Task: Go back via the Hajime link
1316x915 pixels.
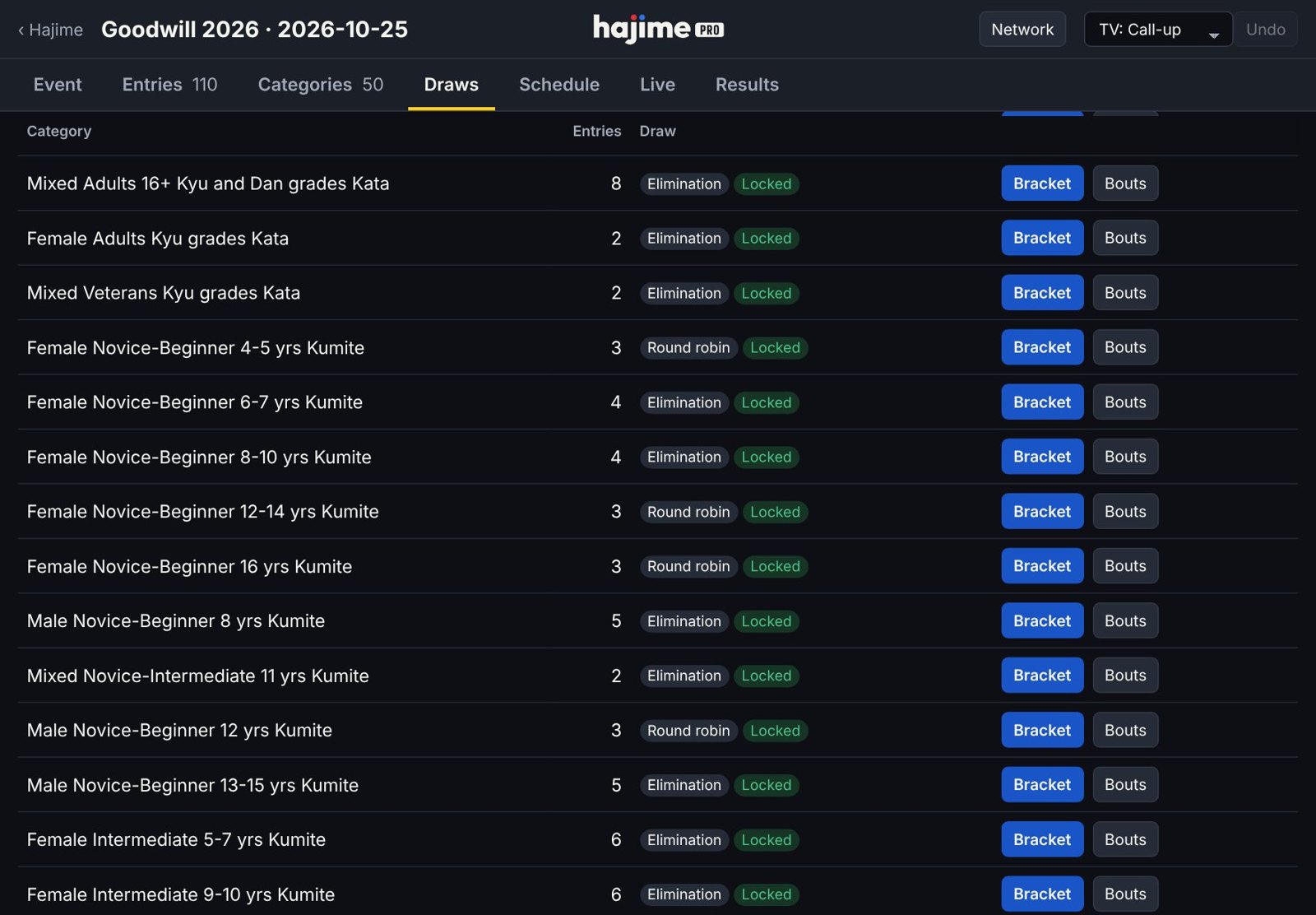Action: [x=50, y=30]
